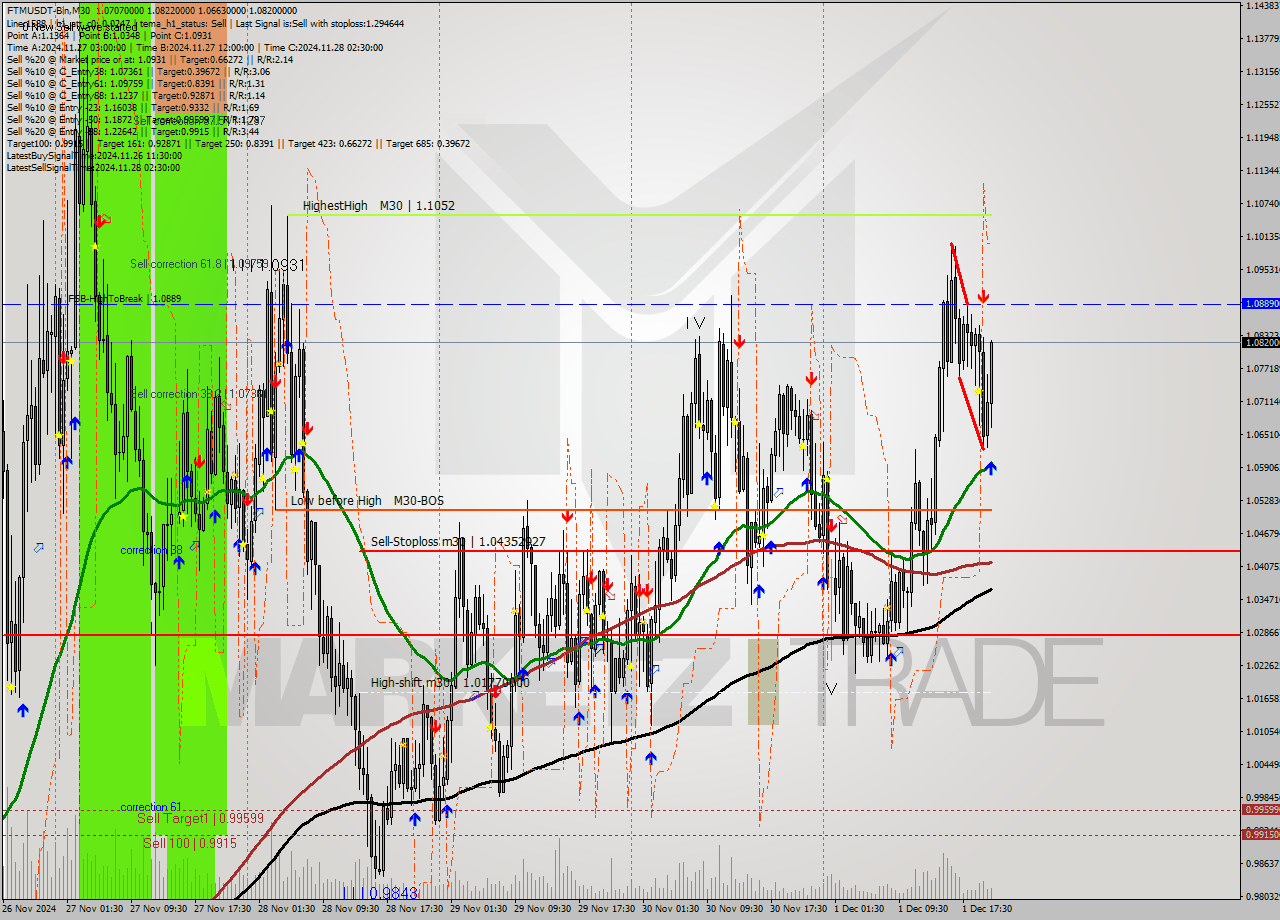The width and height of the screenshot is (1280, 920).
Task: Click the '1 Dec 17:30' time label
Action: pos(986,909)
